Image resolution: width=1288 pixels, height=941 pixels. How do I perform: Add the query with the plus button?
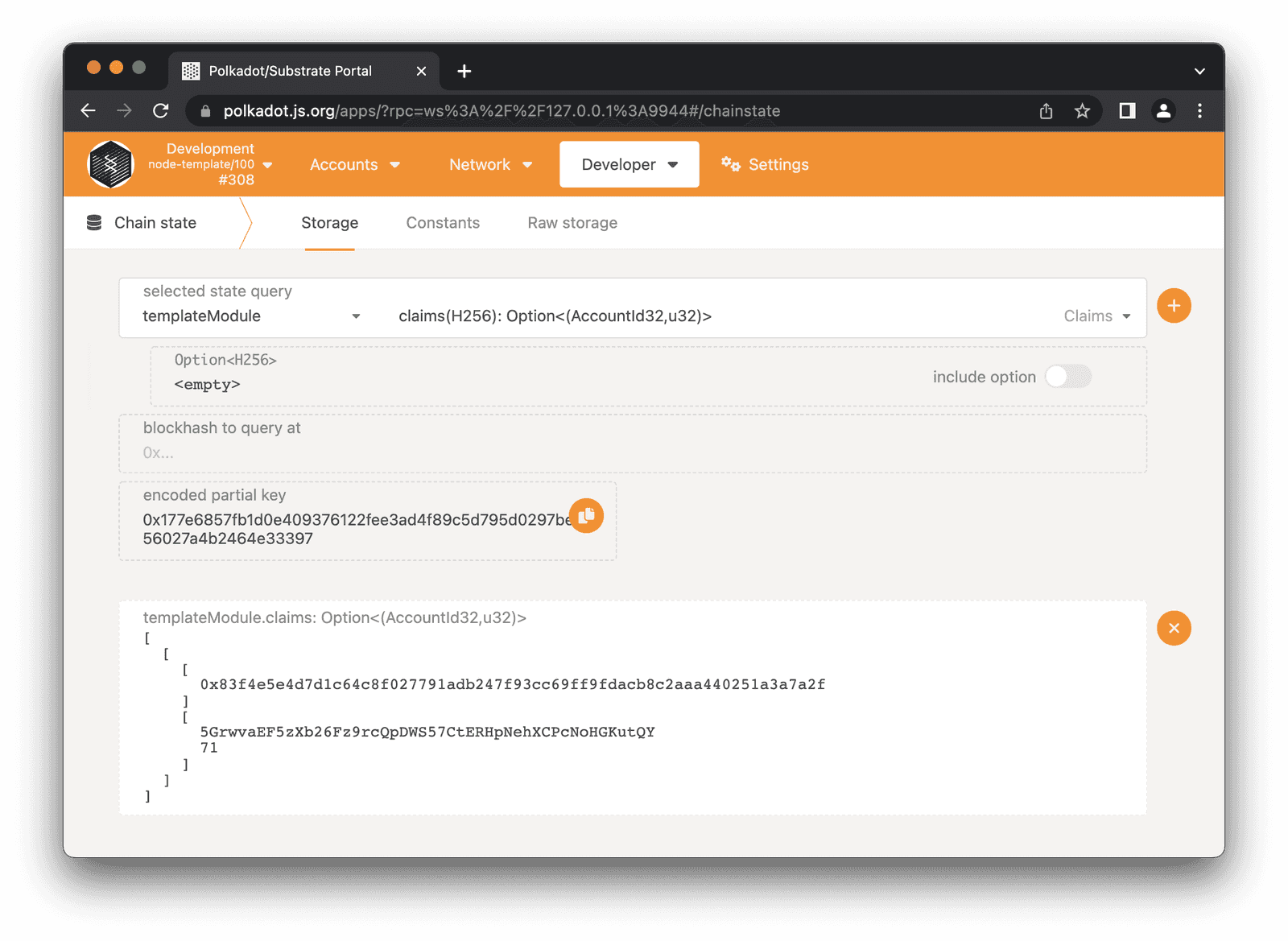click(x=1174, y=305)
